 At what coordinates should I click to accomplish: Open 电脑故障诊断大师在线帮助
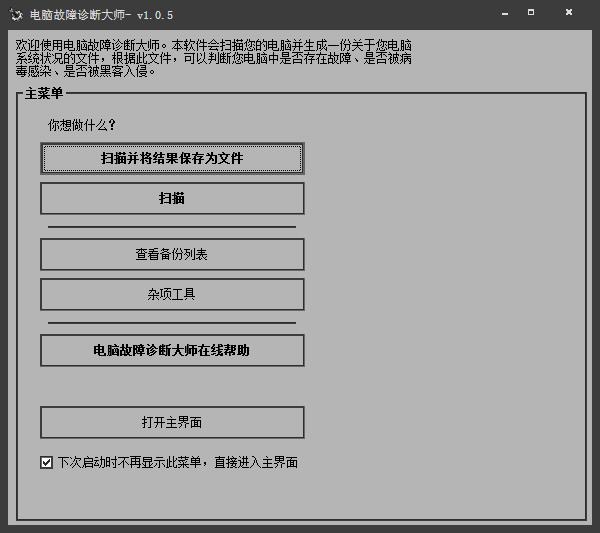[172, 350]
